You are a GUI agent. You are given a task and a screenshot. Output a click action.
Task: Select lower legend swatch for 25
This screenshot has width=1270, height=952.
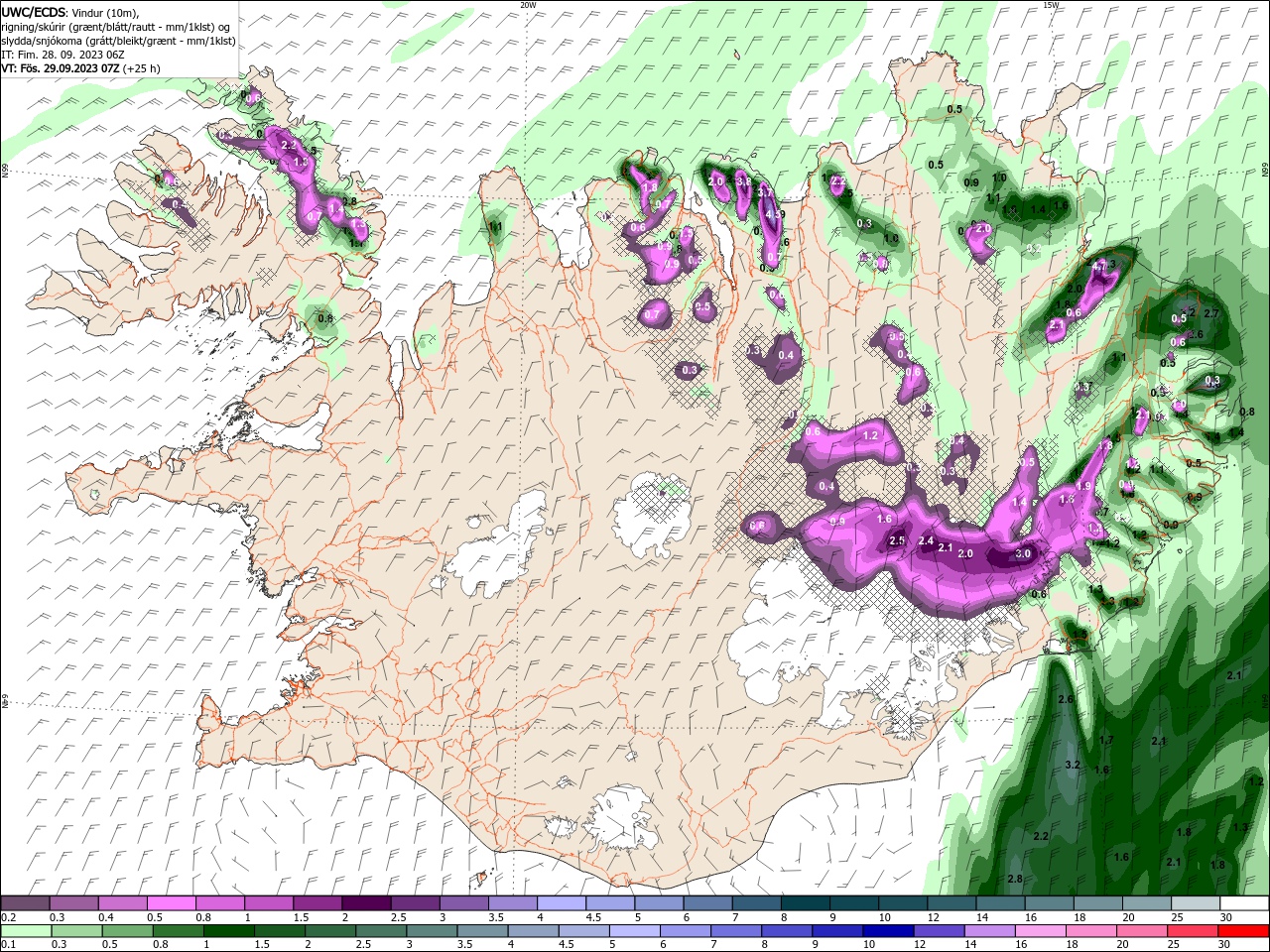point(1193,931)
